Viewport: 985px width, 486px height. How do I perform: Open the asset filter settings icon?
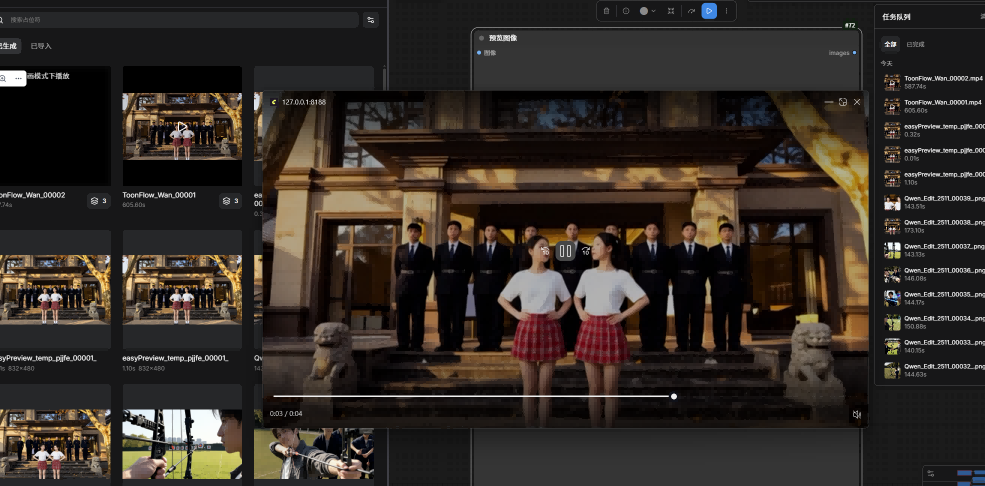[x=371, y=19]
